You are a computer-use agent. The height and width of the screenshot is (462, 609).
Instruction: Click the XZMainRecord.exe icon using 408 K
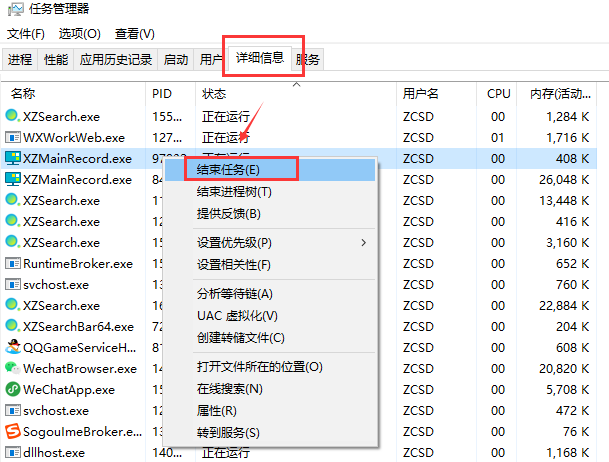coord(12,158)
